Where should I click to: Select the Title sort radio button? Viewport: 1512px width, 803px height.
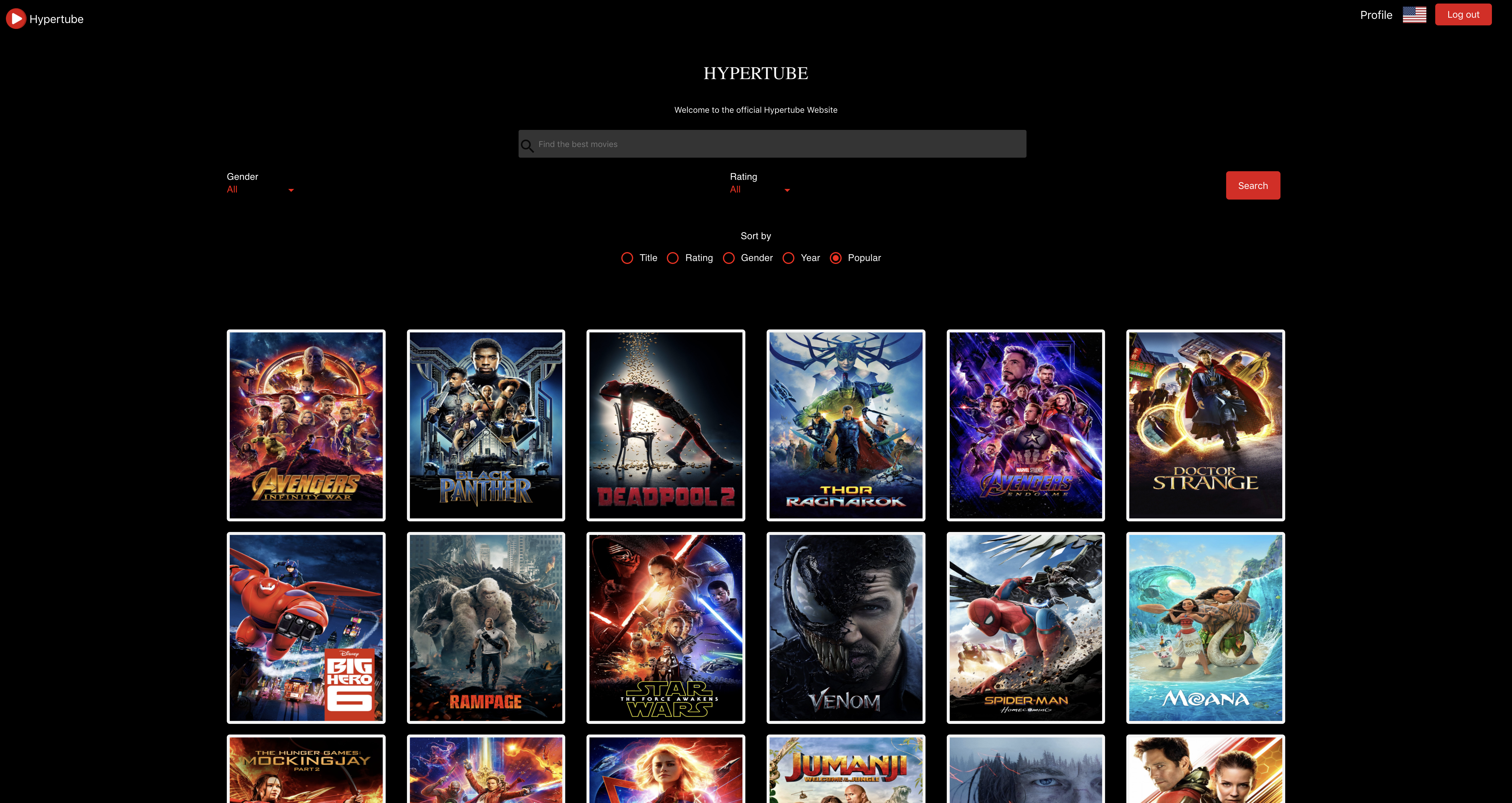[x=627, y=258]
